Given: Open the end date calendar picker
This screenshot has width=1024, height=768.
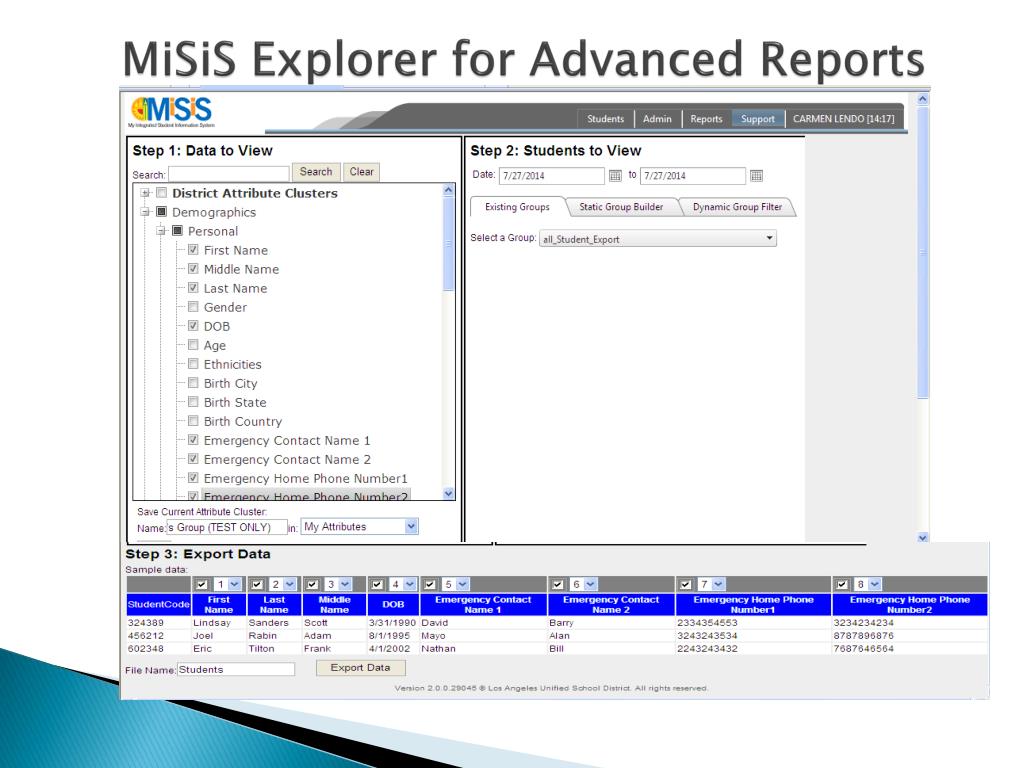Looking at the screenshot, I should [756, 176].
